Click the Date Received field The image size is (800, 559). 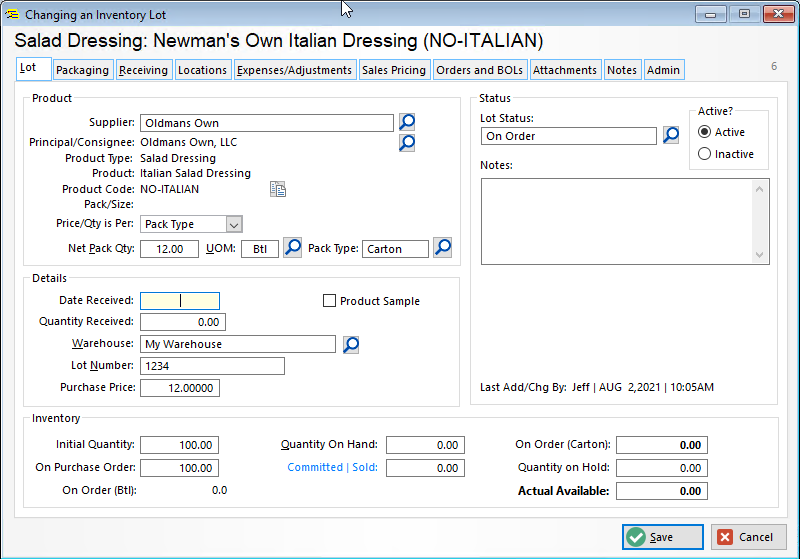pos(180,301)
